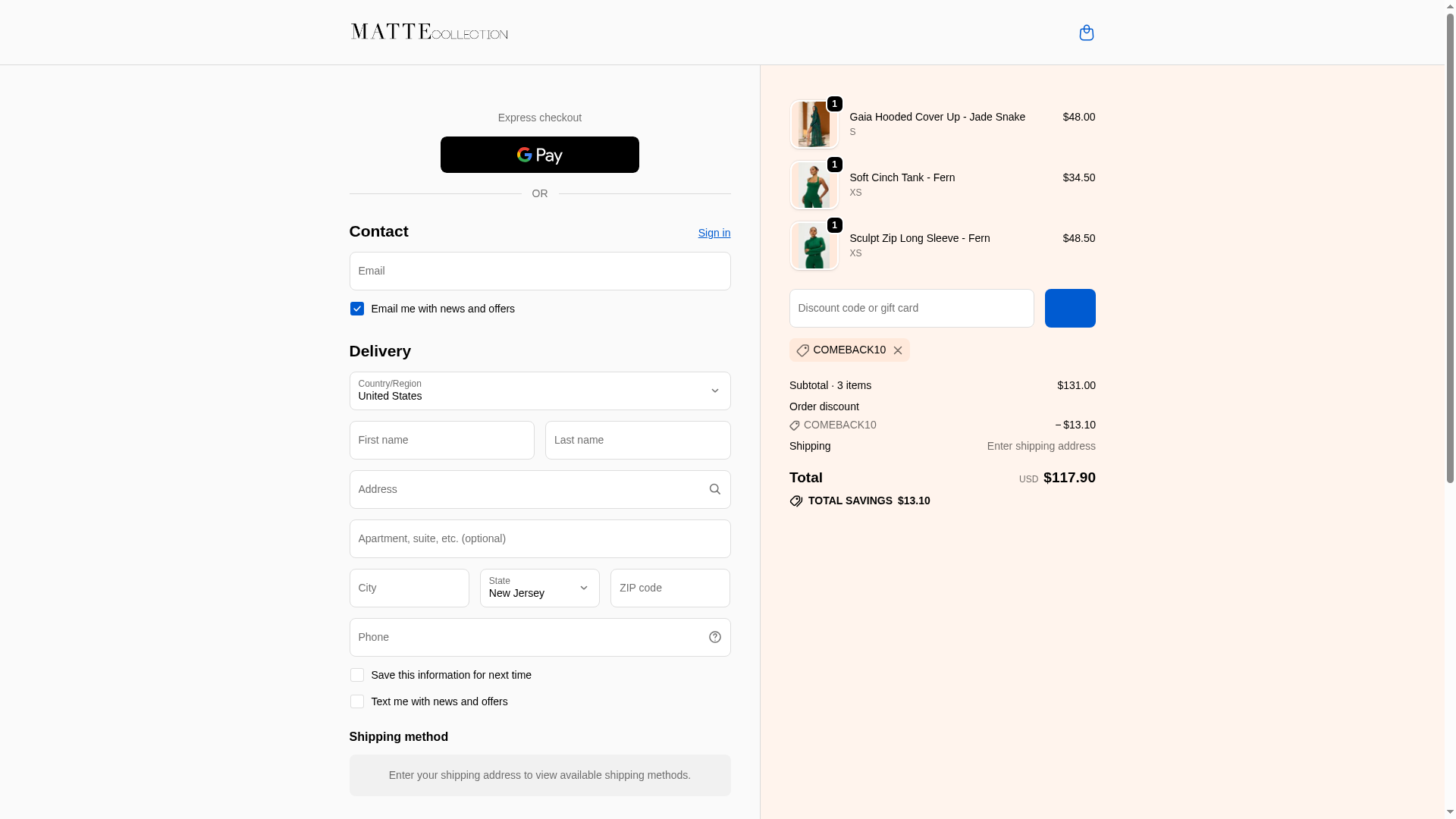
Task: Click the Sculpt Zip Long Sleeve thumbnail
Action: tap(814, 246)
